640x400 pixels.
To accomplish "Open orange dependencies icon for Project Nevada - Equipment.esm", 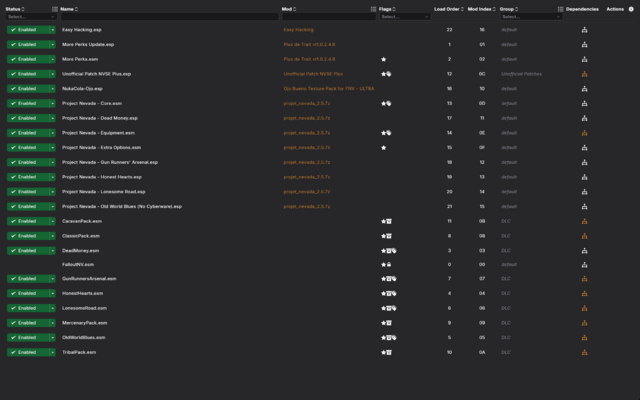I will 584,133.
